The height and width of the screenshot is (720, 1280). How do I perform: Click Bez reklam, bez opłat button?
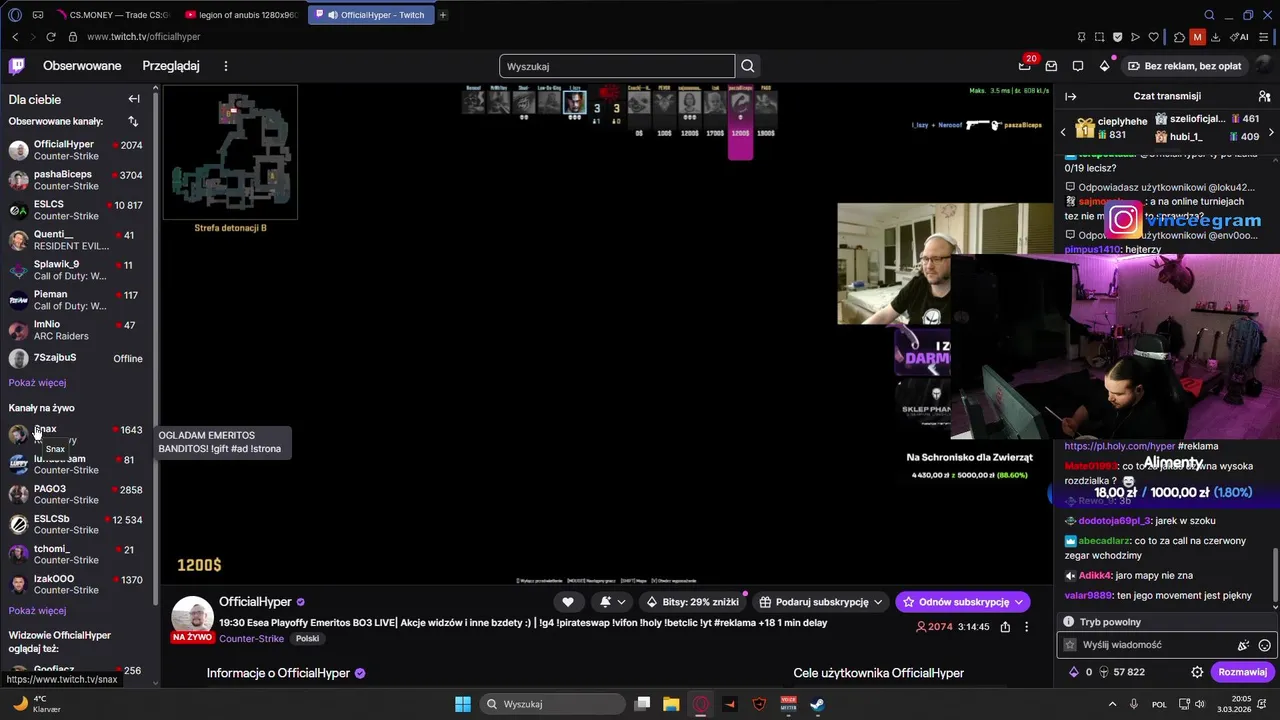click(x=1185, y=66)
